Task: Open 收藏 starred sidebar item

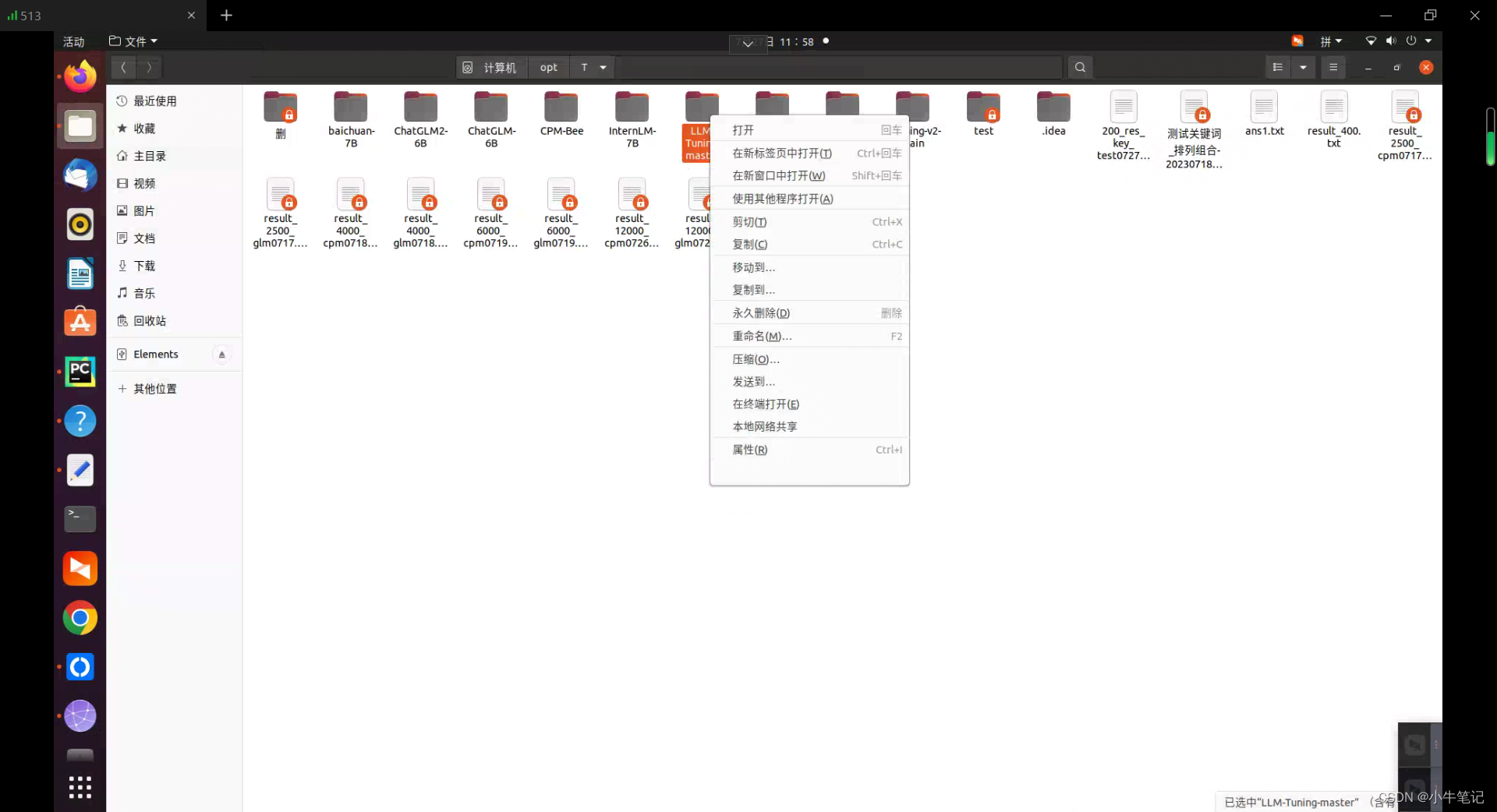Action: click(175, 129)
